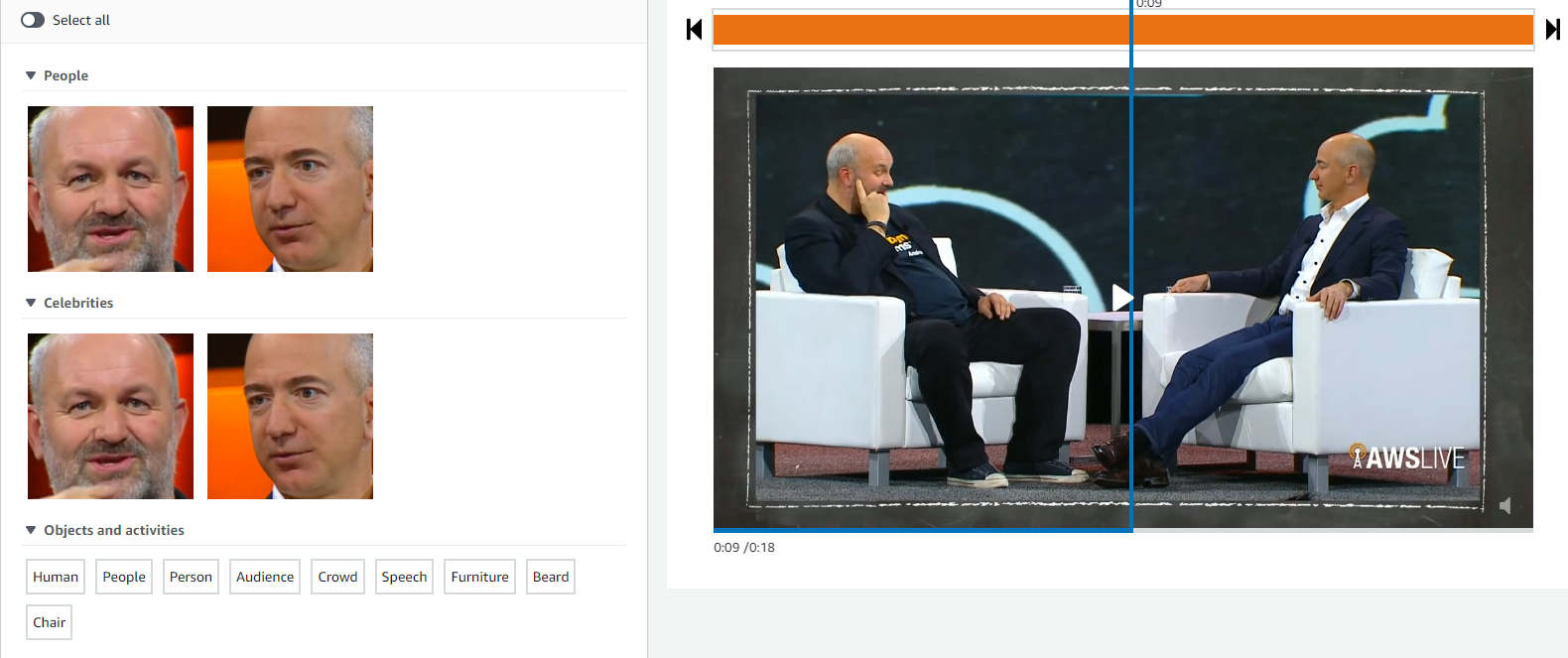Click the orange detection timeline bar
Screen dimensions: 1568x658
point(1123,30)
